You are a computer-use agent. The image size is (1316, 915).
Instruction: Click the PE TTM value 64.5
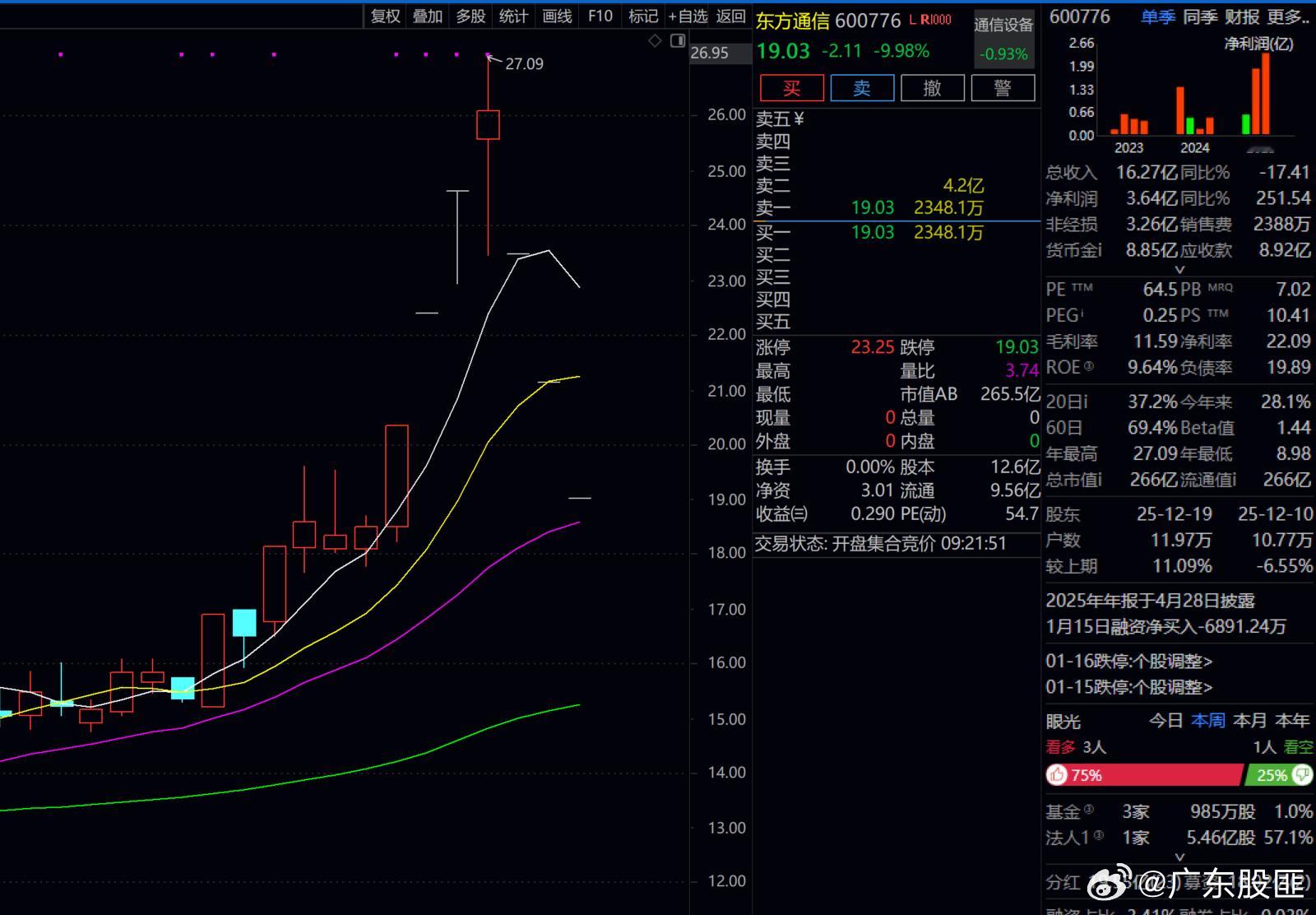coord(1161,289)
